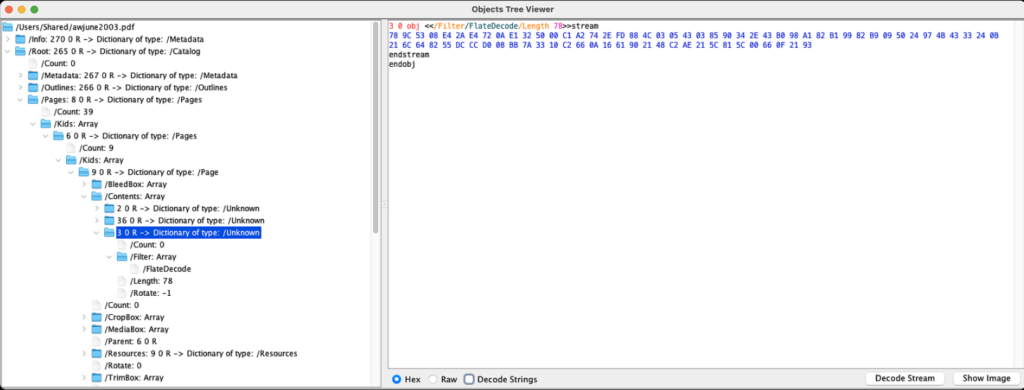Click the folder icon of /Outlines: 266 0 R

click(33, 88)
